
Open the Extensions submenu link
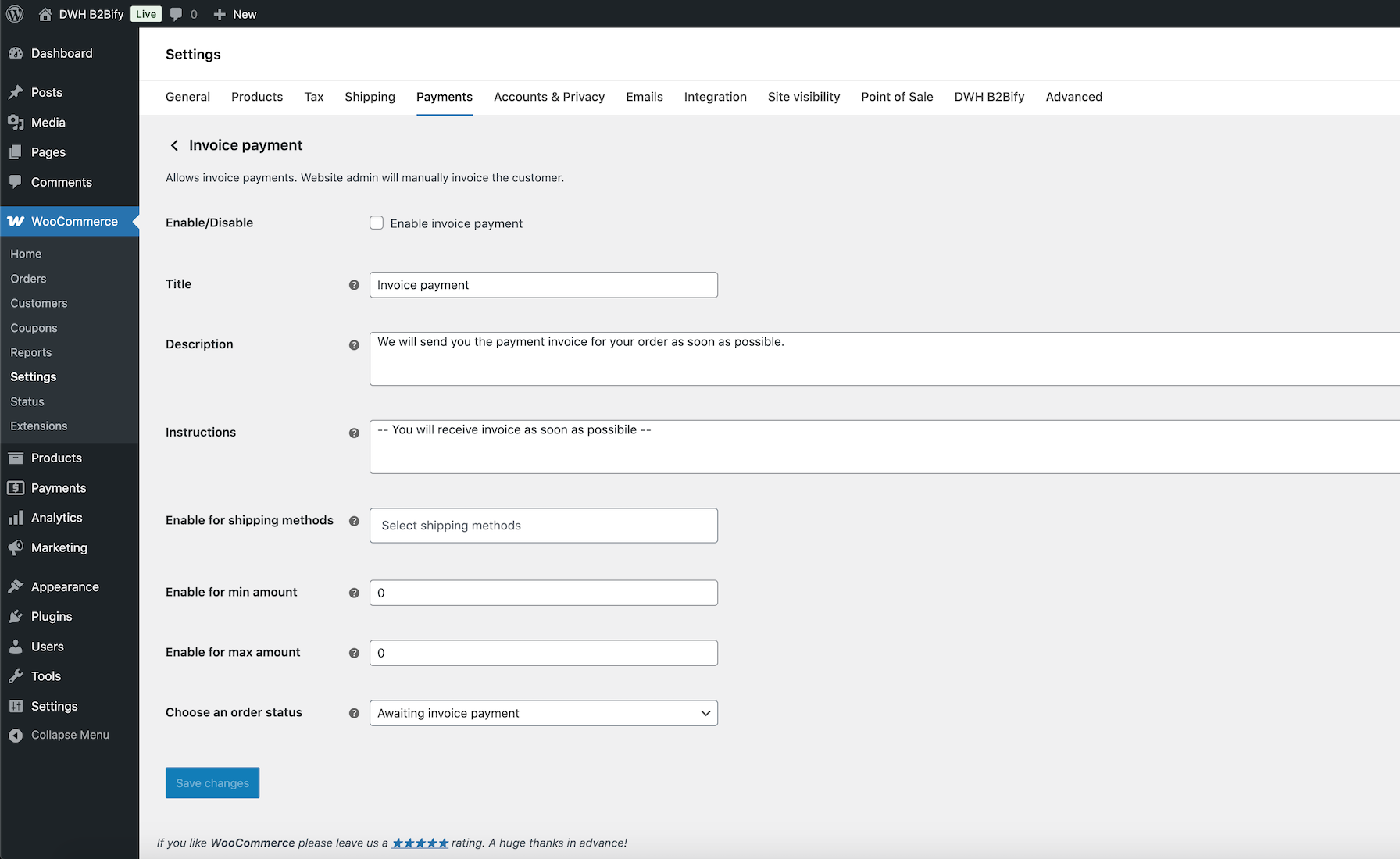pyautogui.click(x=39, y=426)
